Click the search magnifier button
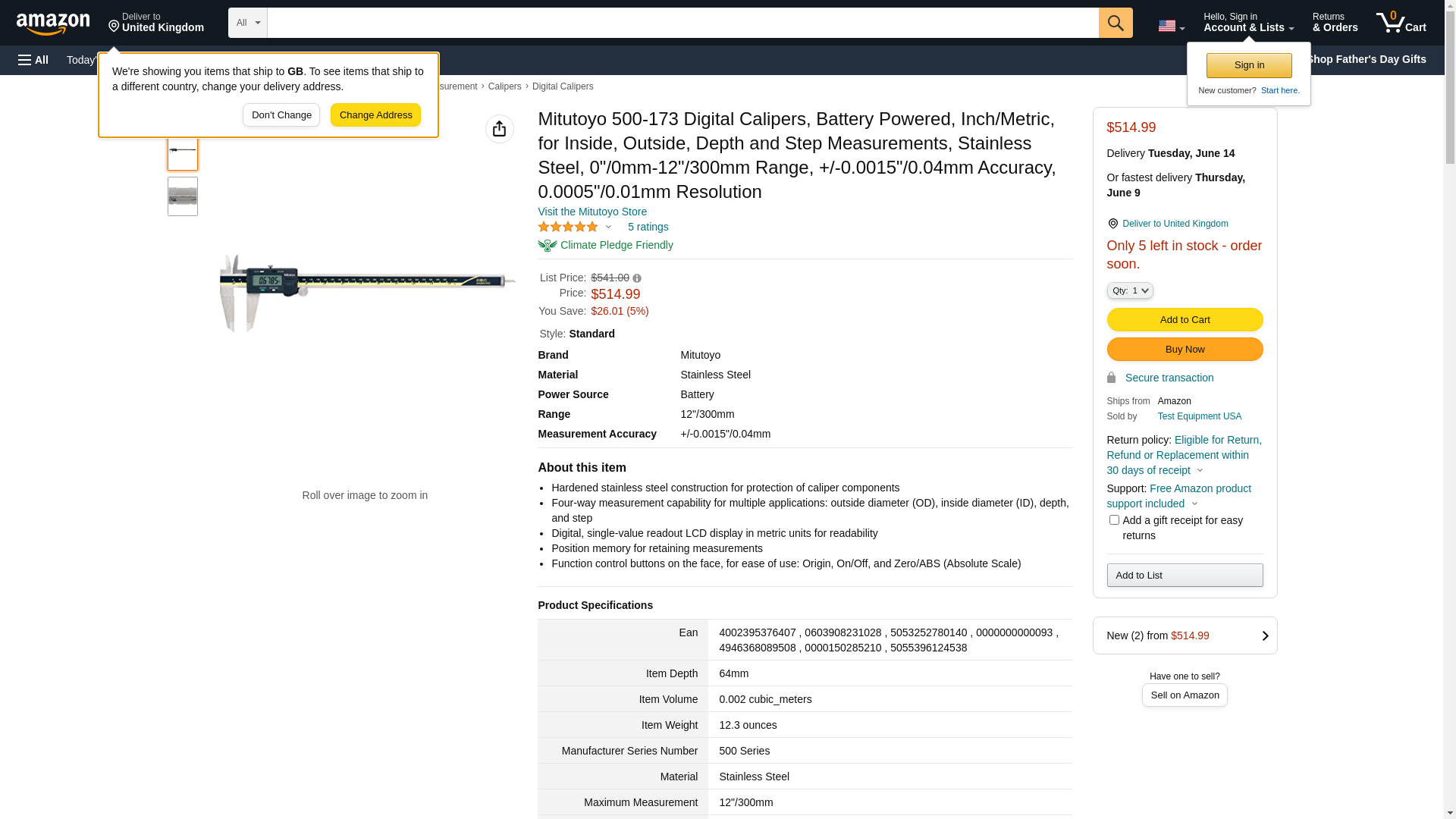 (x=1115, y=23)
